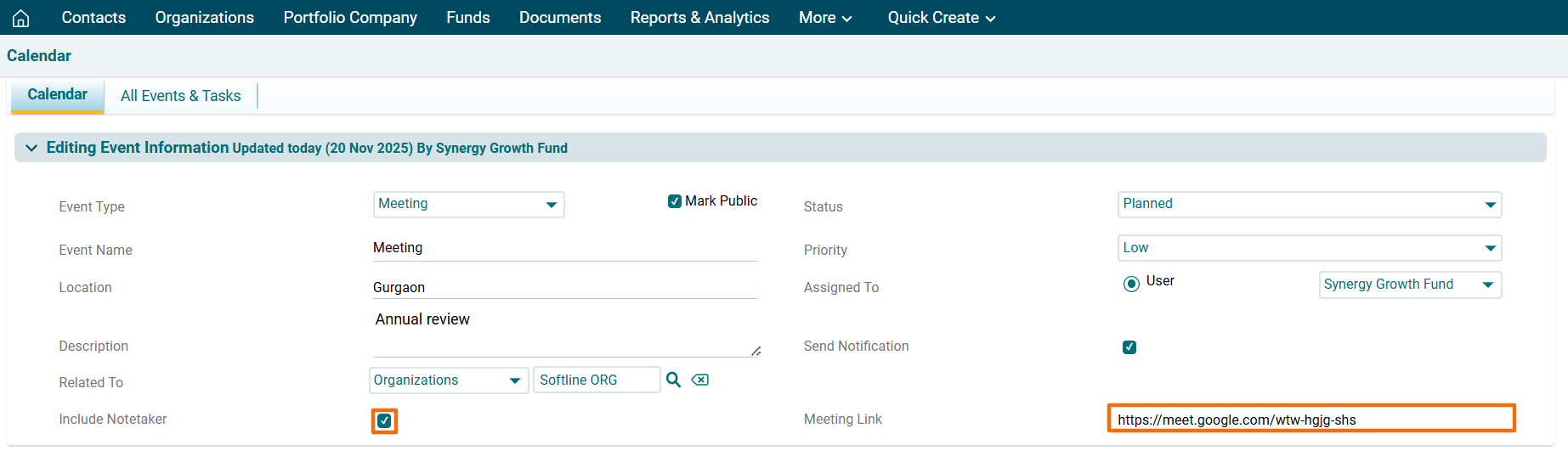Click the search magnifier next to Softline ORG
This screenshot has height=451, width=1568.
[673, 380]
